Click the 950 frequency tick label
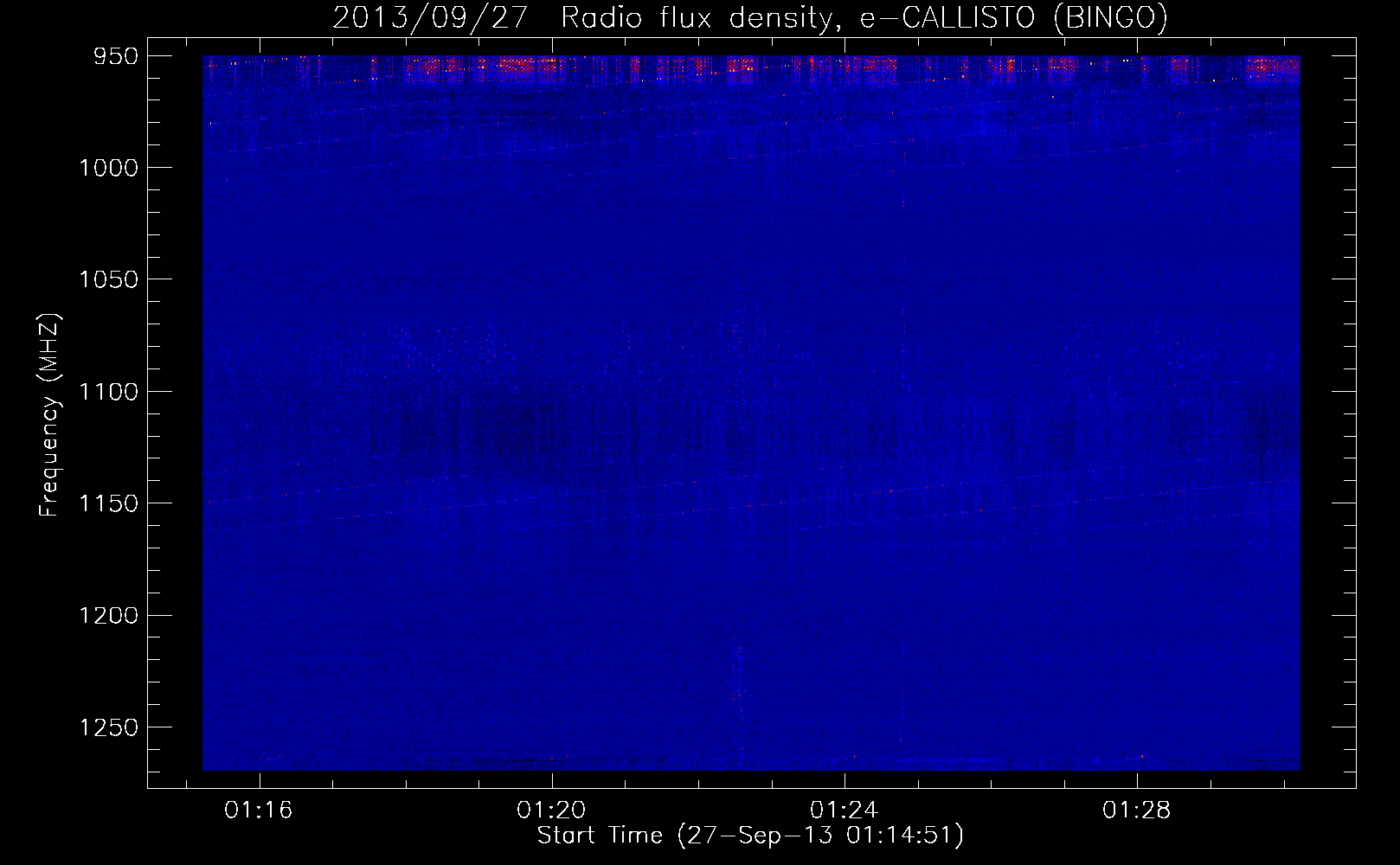The image size is (1400, 865). tap(116, 56)
